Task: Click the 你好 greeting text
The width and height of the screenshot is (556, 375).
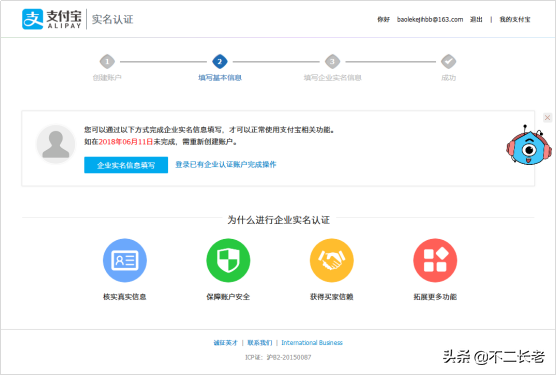Action: tap(383, 19)
